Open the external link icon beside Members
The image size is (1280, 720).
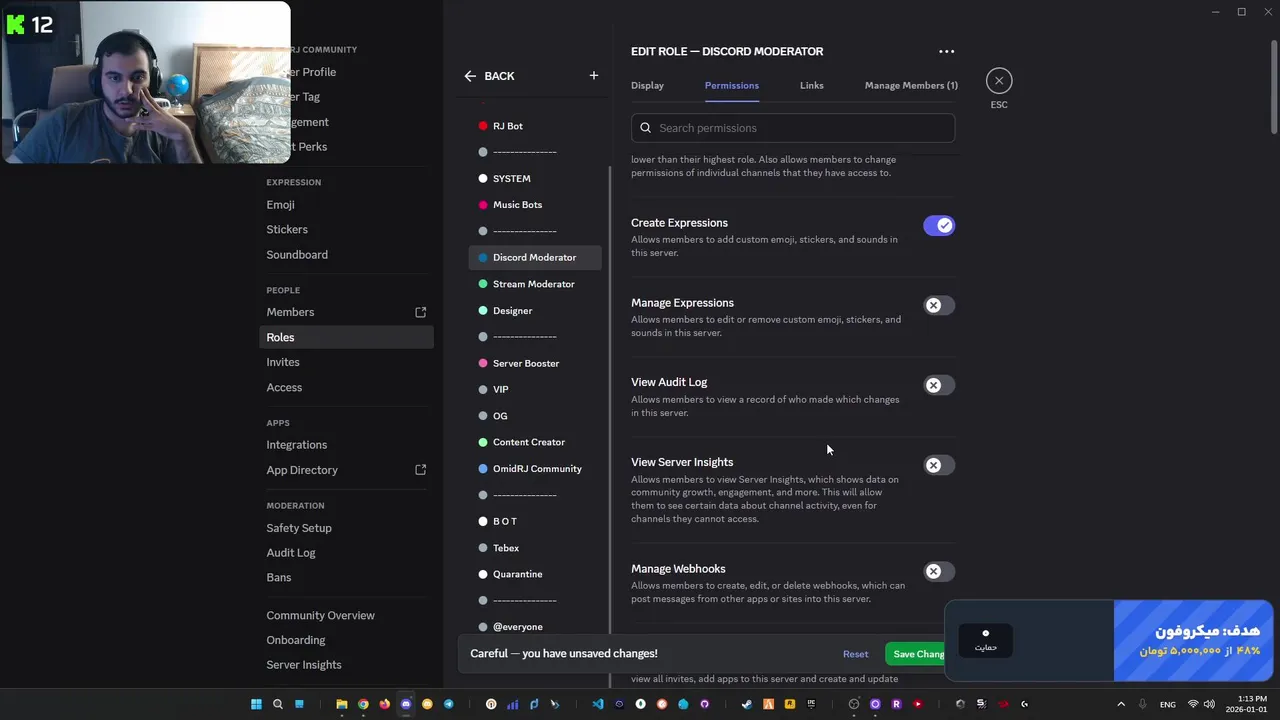tap(420, 312)
